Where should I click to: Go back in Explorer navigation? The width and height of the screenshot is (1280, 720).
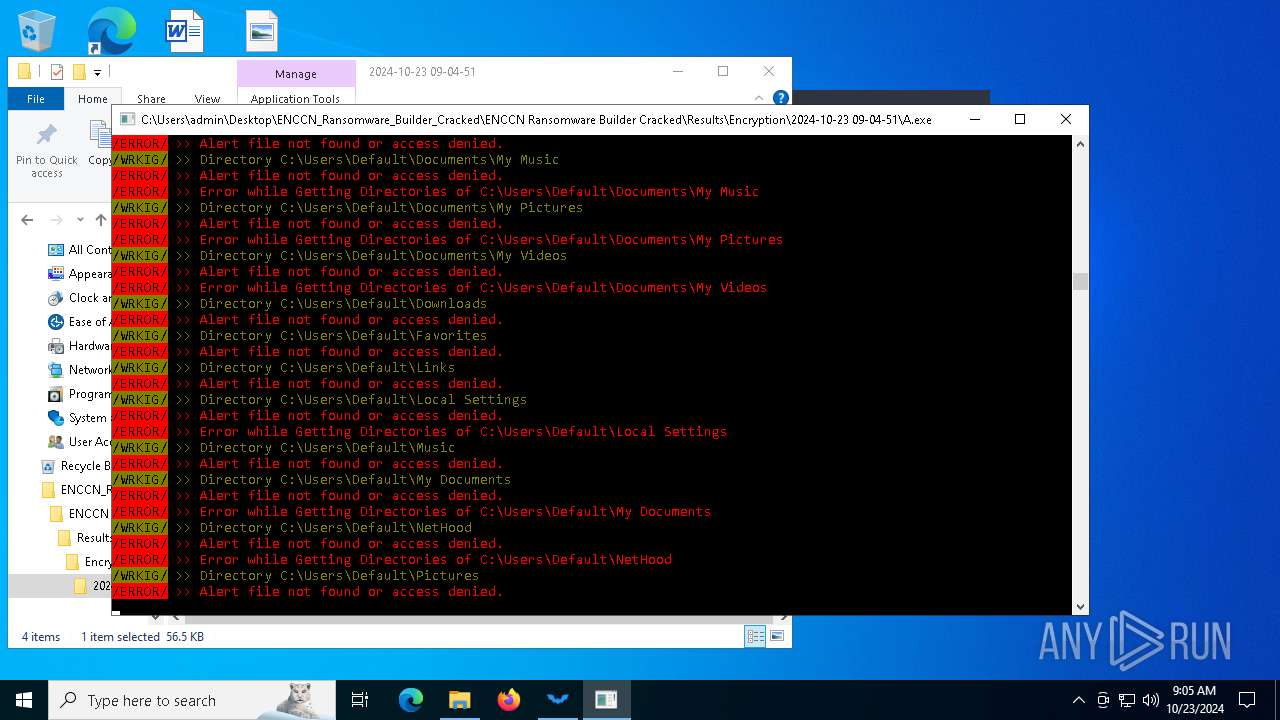27,220
